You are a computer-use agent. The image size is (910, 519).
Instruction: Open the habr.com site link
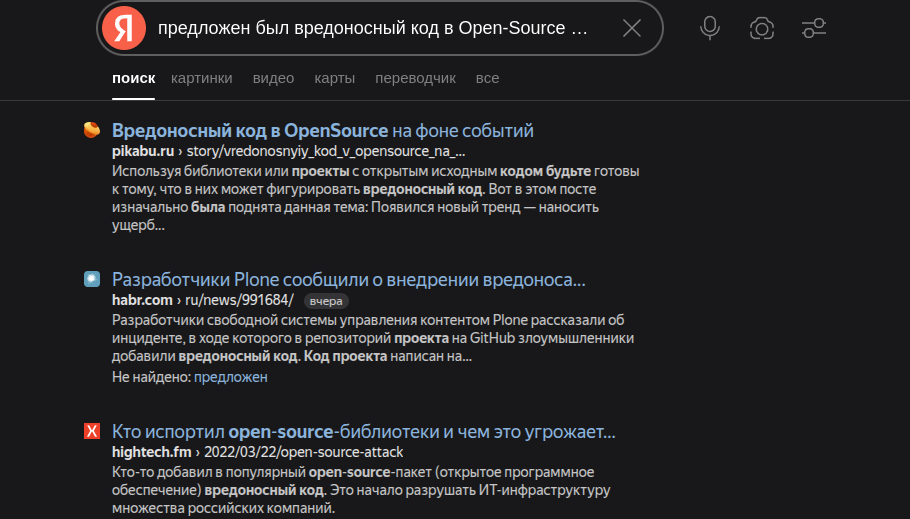coord(143,300)
